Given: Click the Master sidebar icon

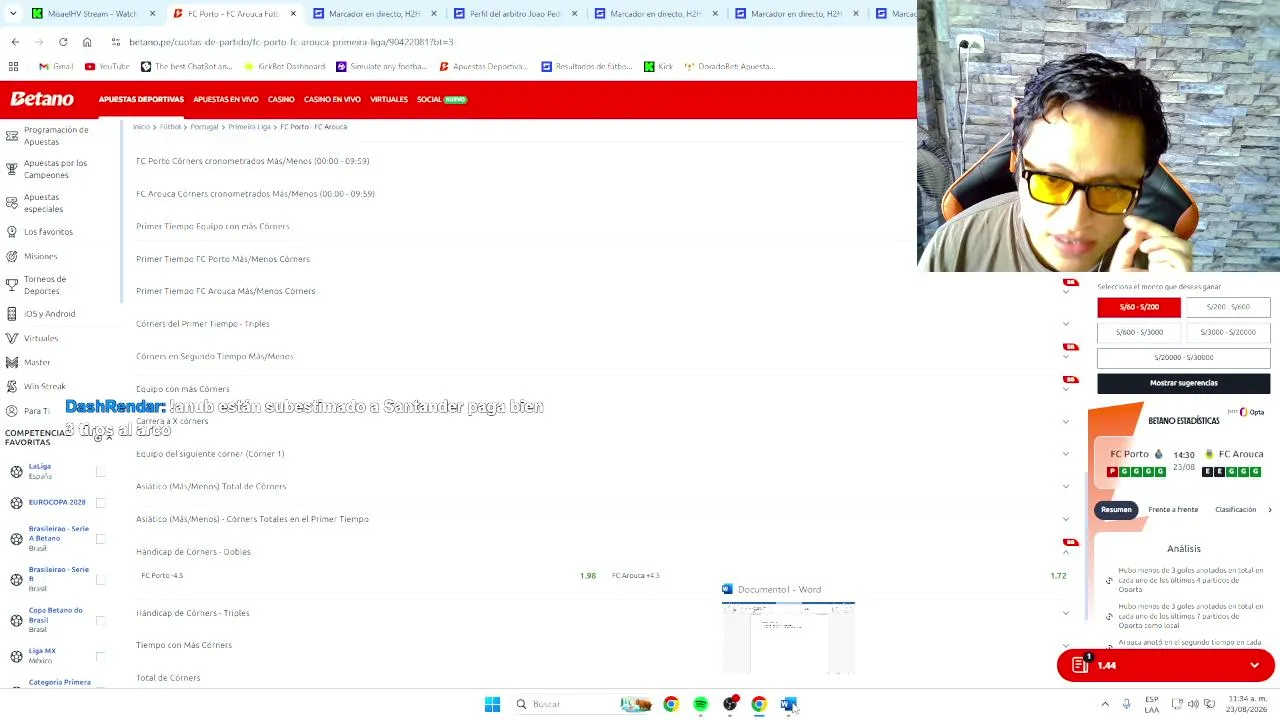Looking at the screenshot, I should click(x=12, y=362).
